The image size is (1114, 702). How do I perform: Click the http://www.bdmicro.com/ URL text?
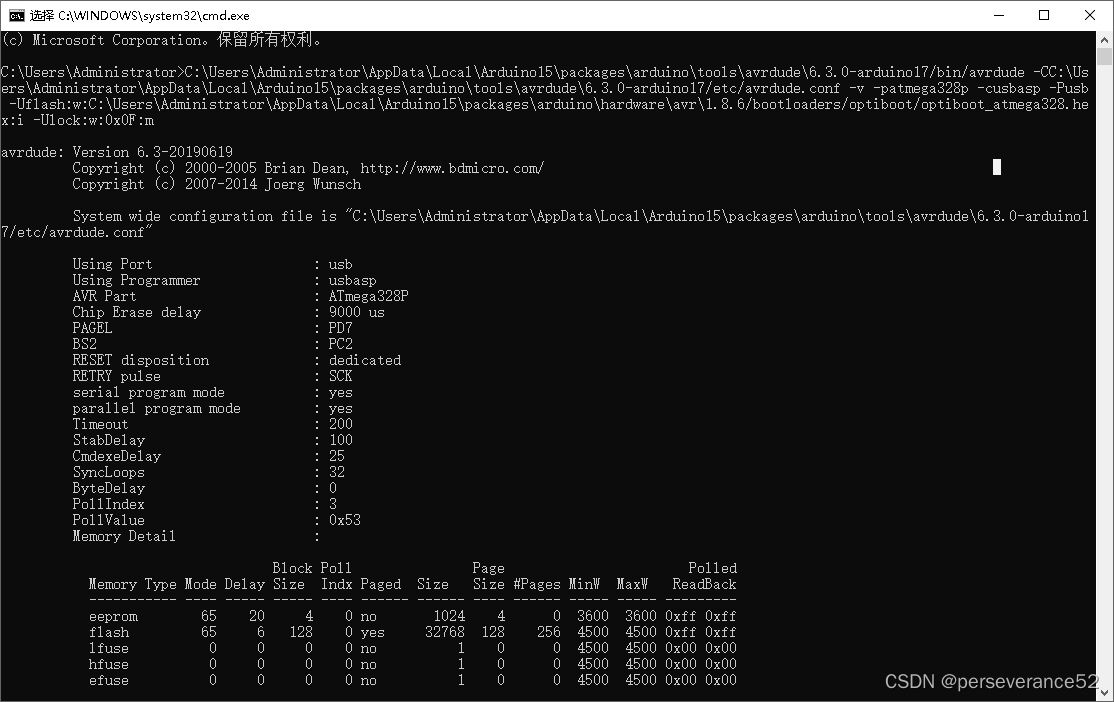click(x=452, y=168)
